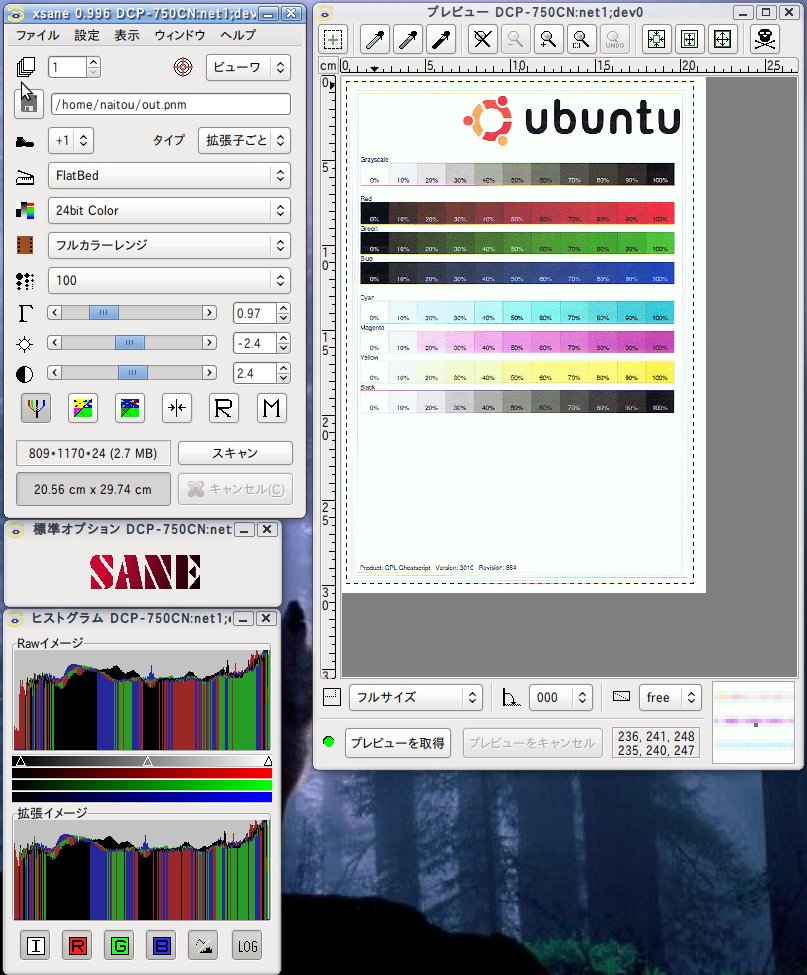
Task: Pick gray point with the gray pipette
Action: click(408, 40)
